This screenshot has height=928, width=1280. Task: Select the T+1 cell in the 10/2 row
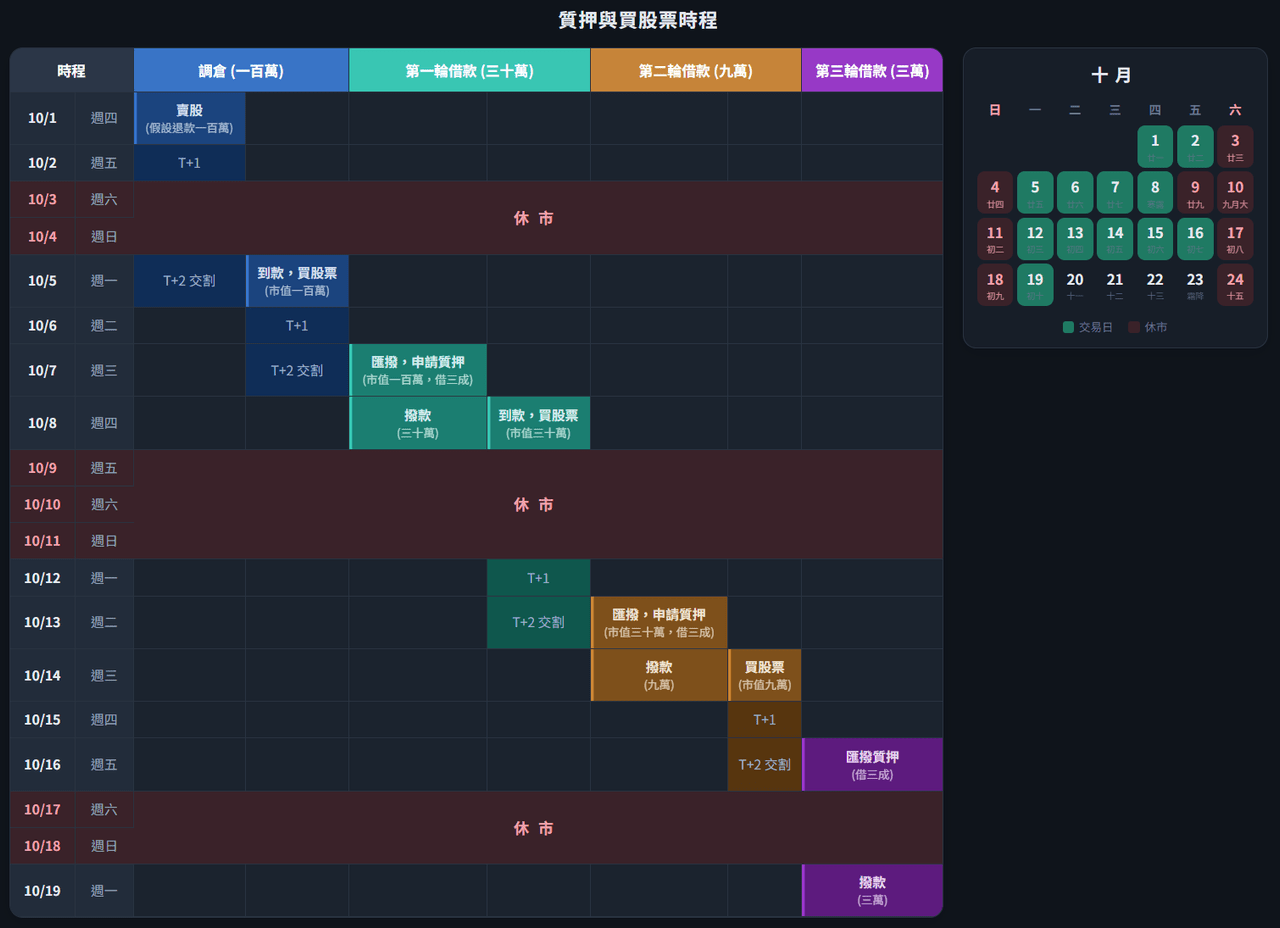pos(190,163)
